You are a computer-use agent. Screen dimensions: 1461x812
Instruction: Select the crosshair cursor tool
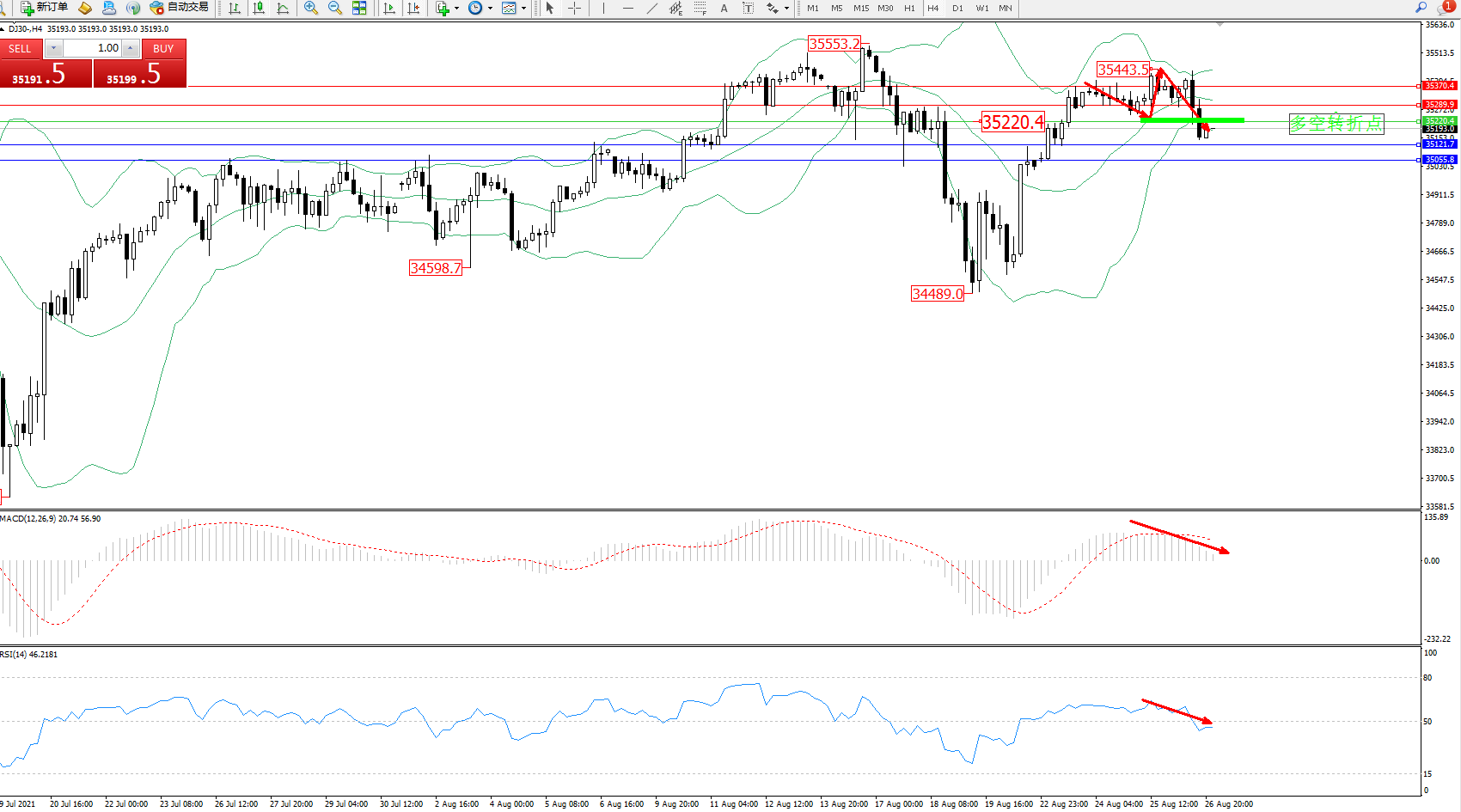coord(575,8)
